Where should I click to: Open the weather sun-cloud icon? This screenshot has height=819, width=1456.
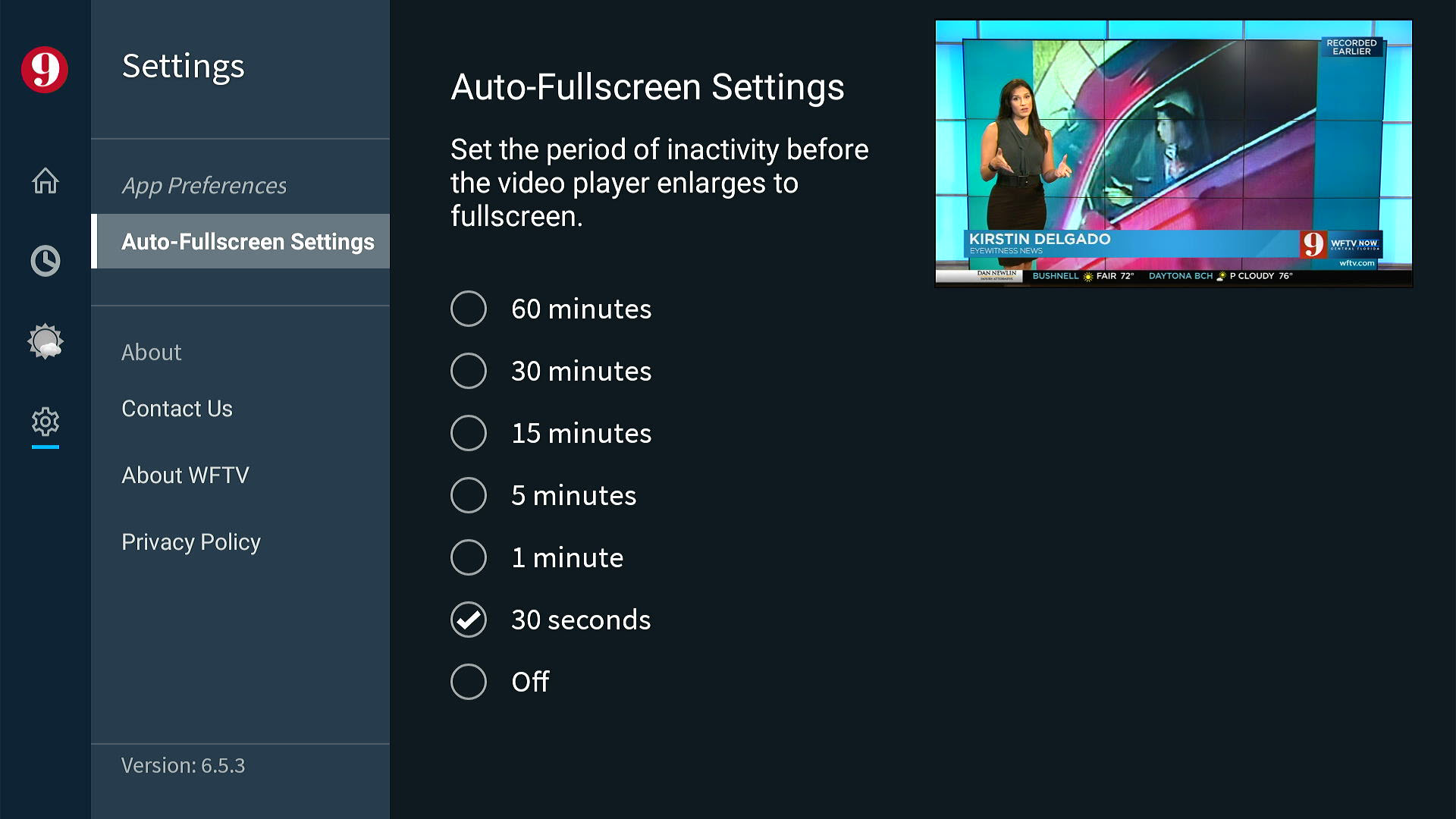pyautogui.click(x=45, y=341)
